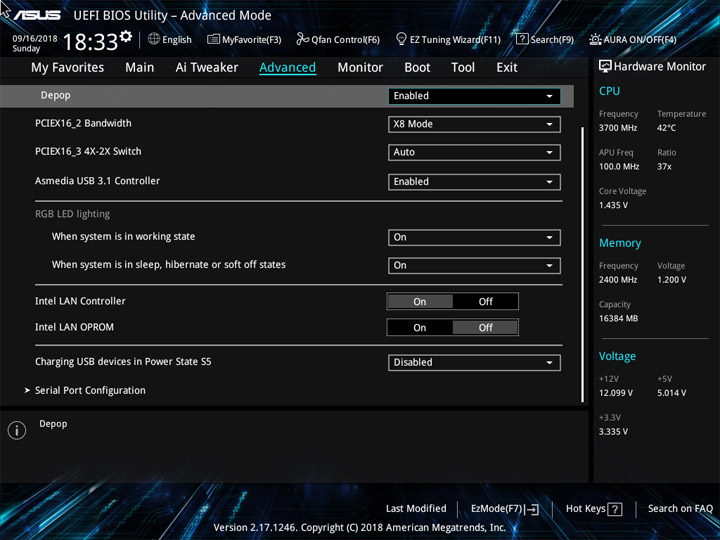
Task: Click the settings list vertical scrollbar
Action: (583, 264)
